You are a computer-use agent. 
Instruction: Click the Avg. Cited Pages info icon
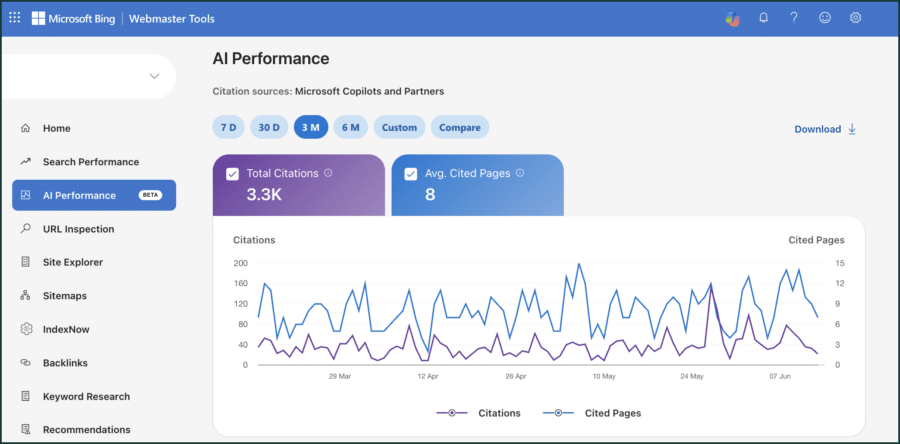tap(520, 173)
